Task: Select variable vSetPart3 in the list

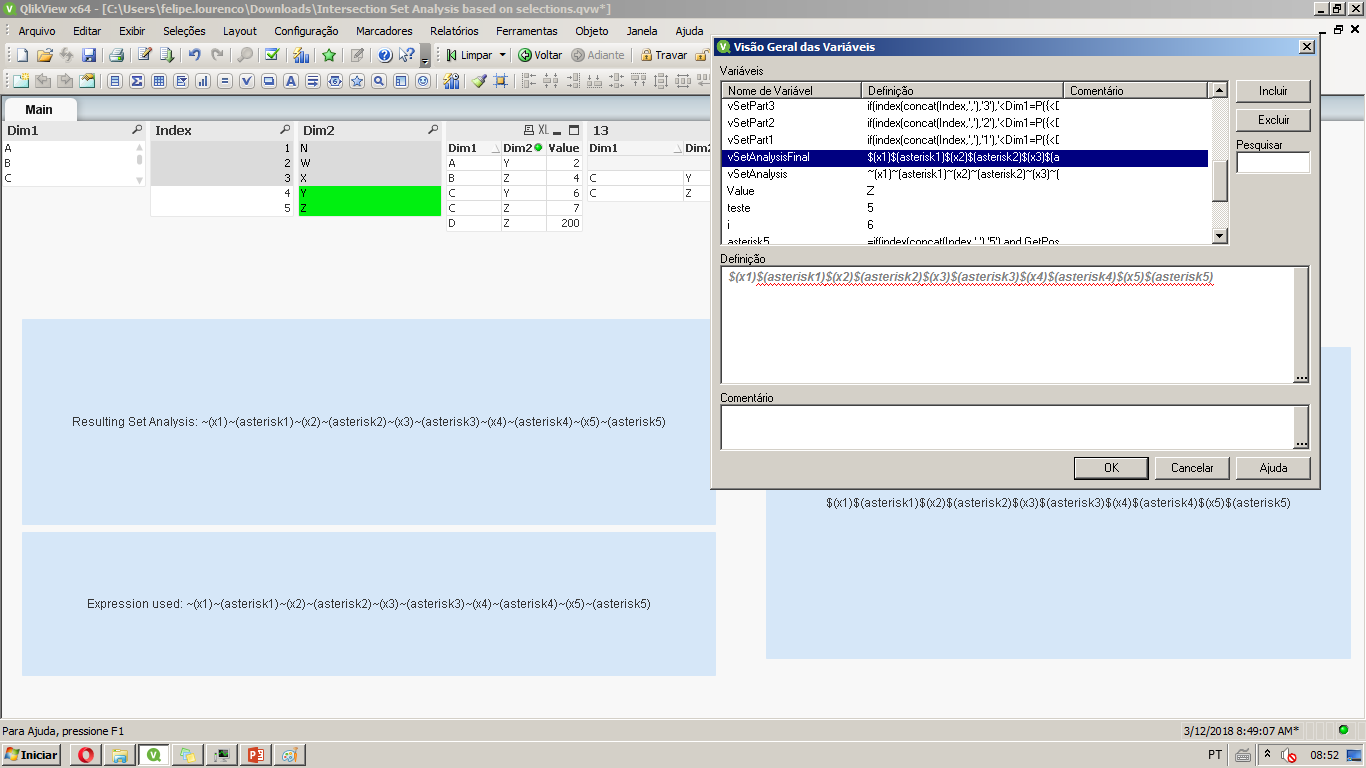Action: tap(965, 106)
